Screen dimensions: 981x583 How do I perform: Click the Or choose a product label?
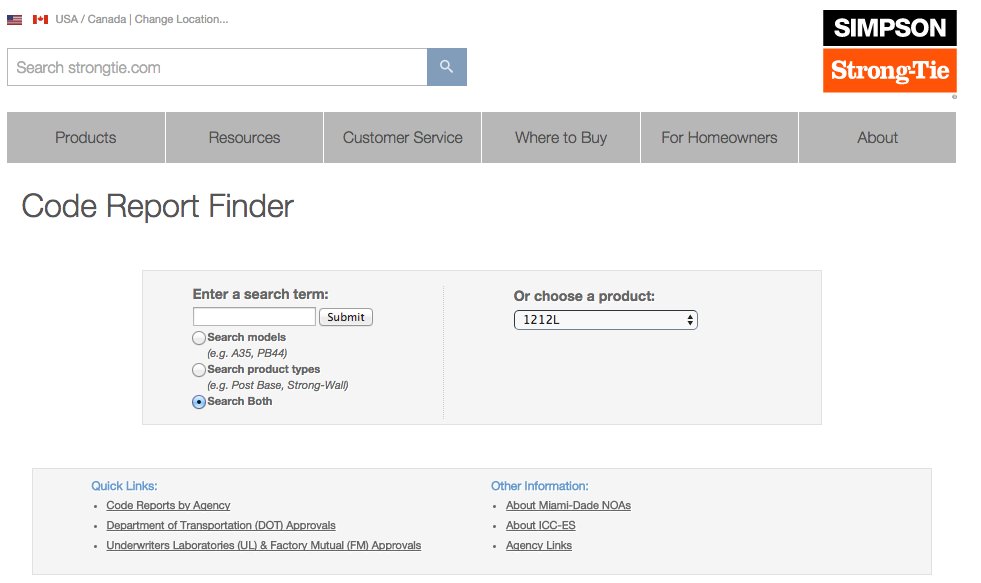[584, 296]
